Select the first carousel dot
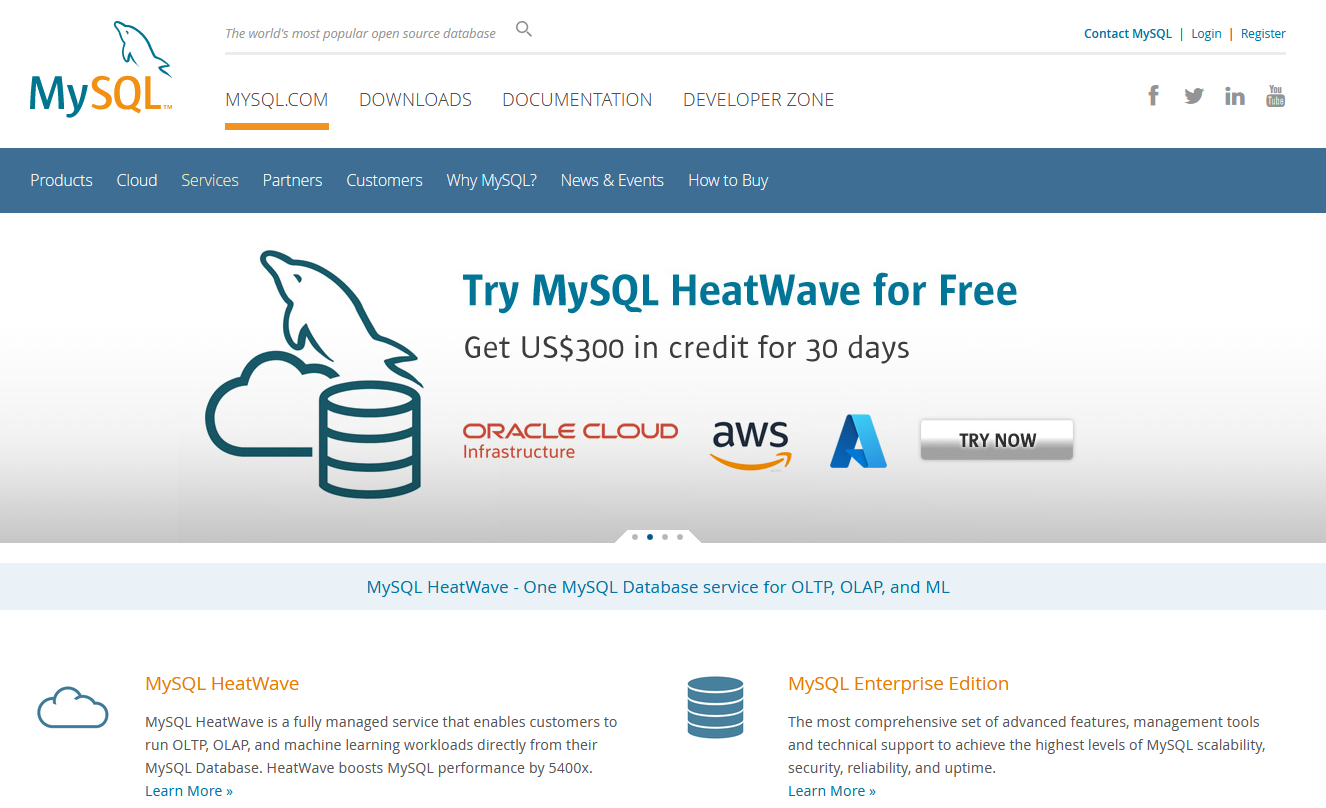The width and height of the screenshot is (1326, 808). point(635,537)
